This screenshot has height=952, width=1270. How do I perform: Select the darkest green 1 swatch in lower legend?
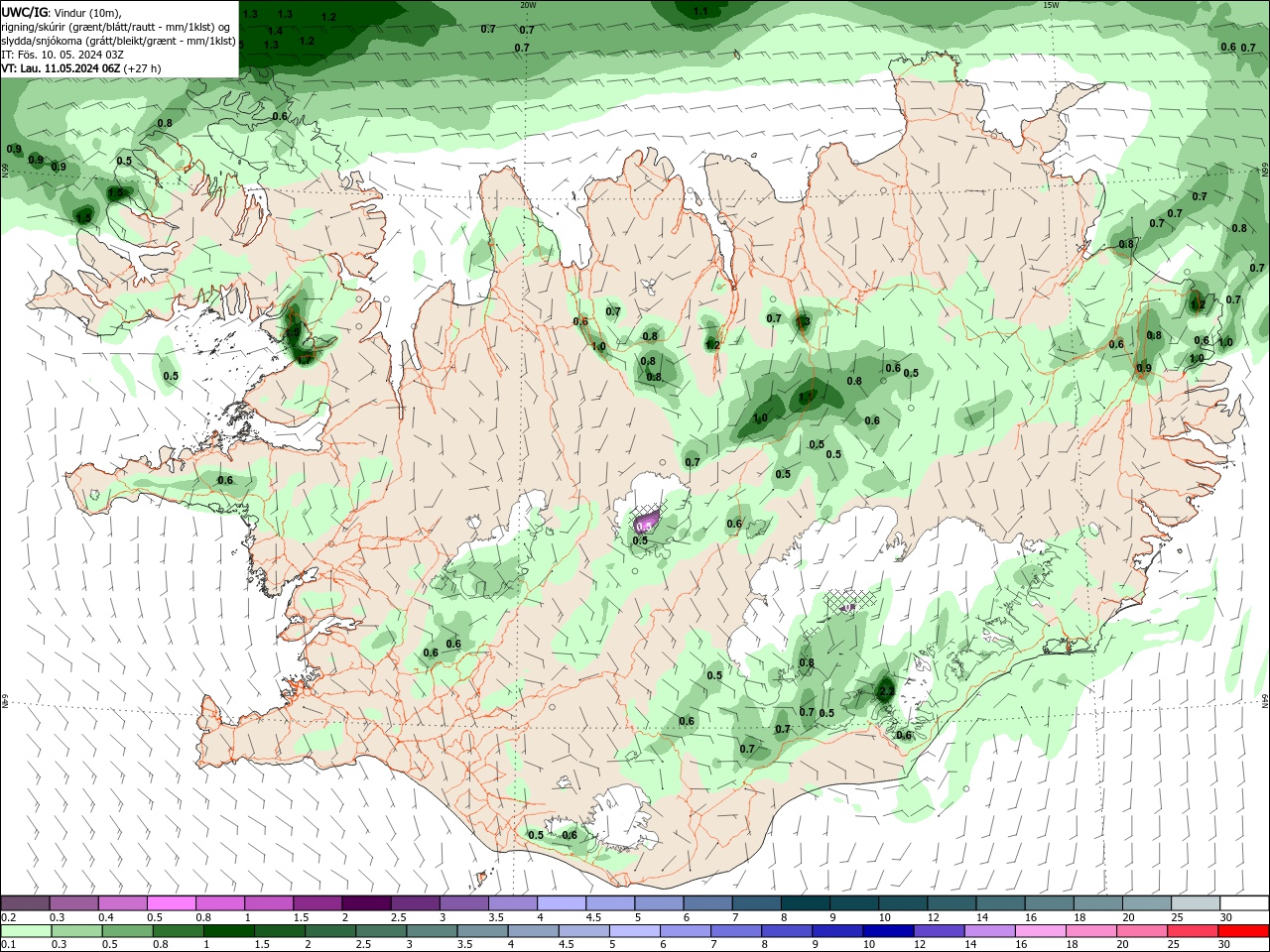click(229, 931)
